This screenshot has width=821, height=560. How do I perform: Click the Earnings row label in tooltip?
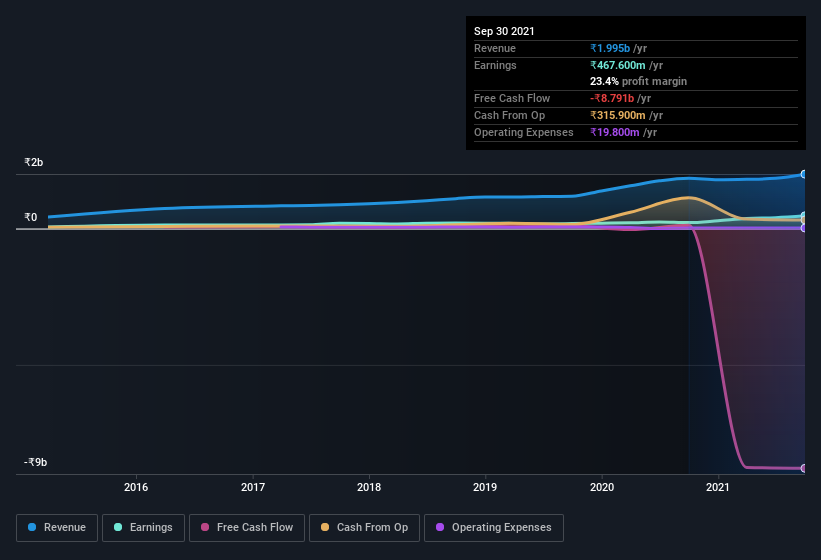coord(495,65)
